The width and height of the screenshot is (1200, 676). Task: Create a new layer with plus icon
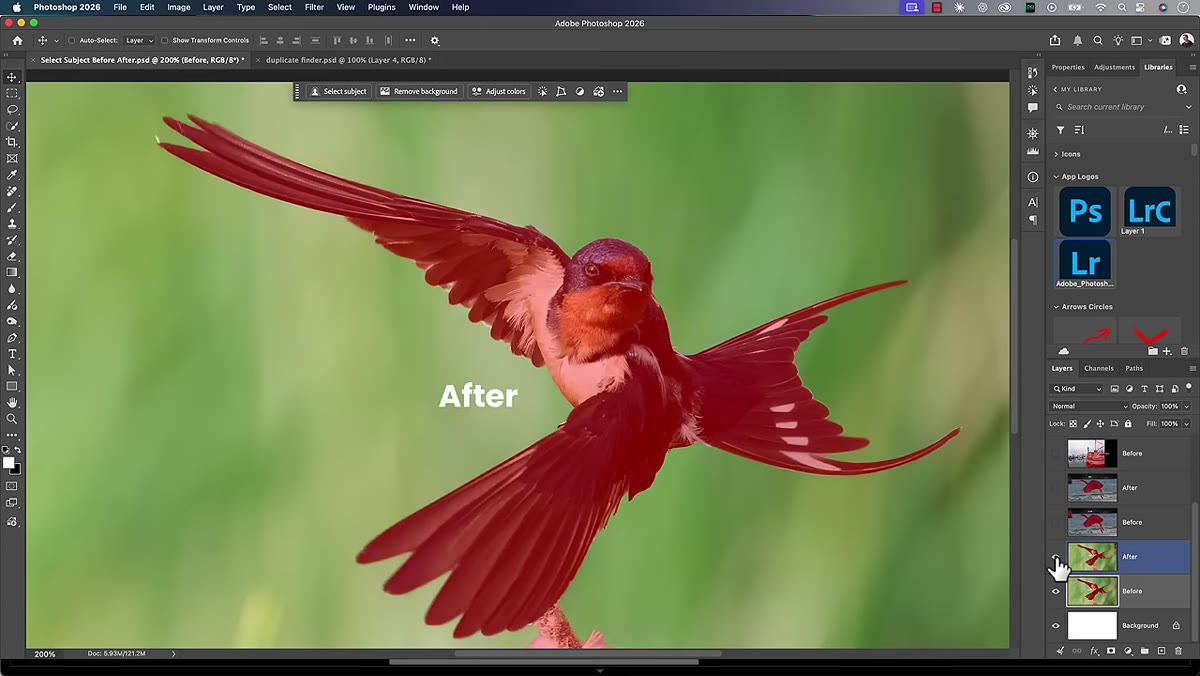click(1162, 651)
